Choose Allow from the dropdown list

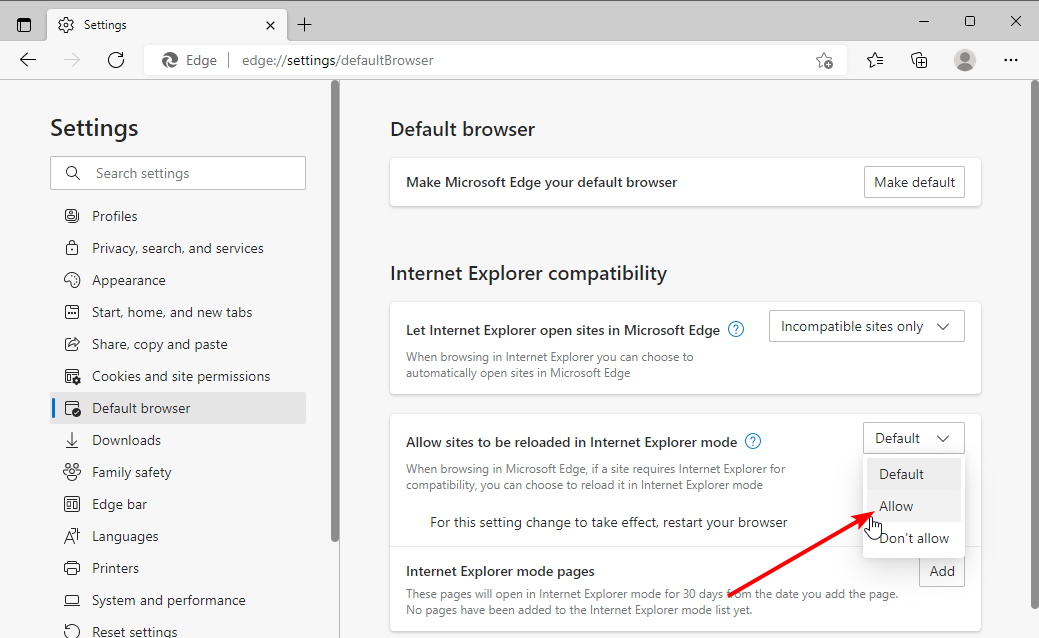(914, 506)
